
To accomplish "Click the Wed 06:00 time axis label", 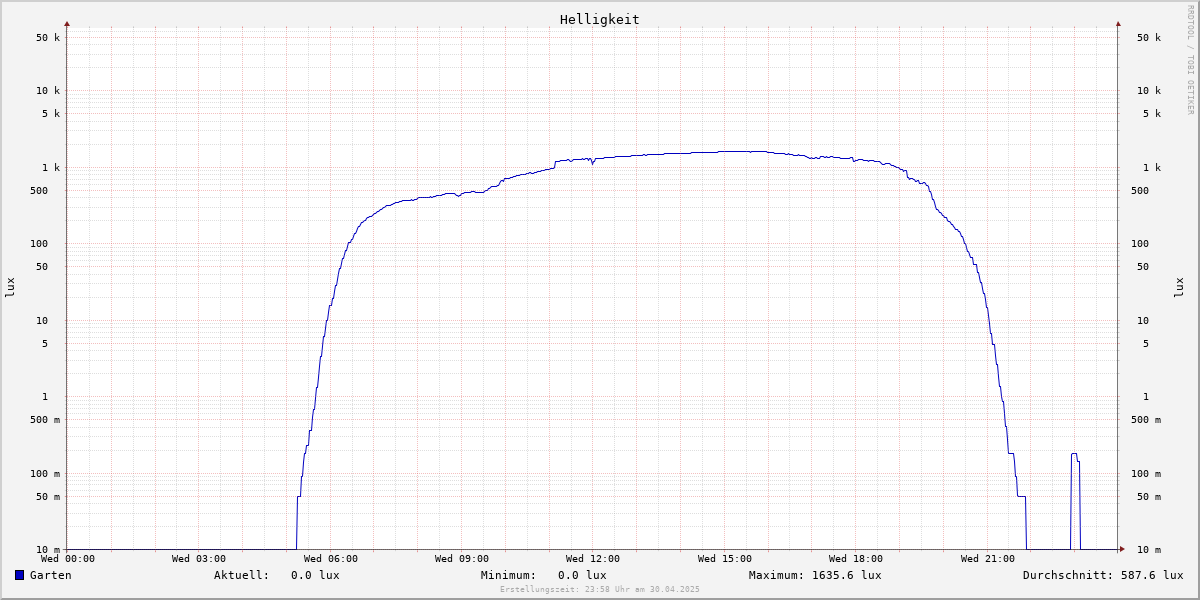I will click(x=331, y=559).
